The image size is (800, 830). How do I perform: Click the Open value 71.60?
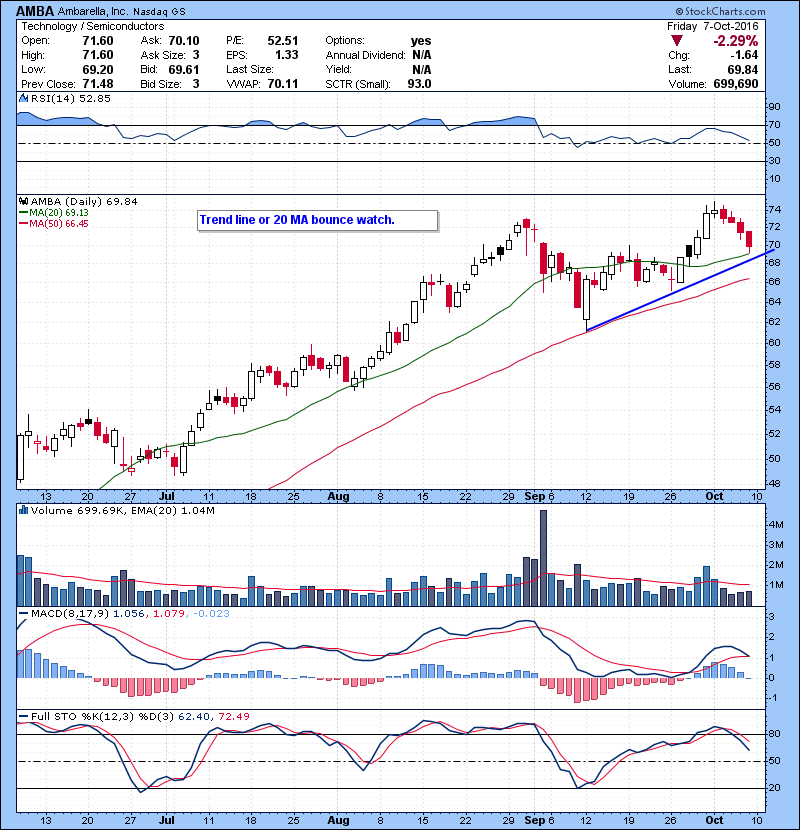coord(98,41)
